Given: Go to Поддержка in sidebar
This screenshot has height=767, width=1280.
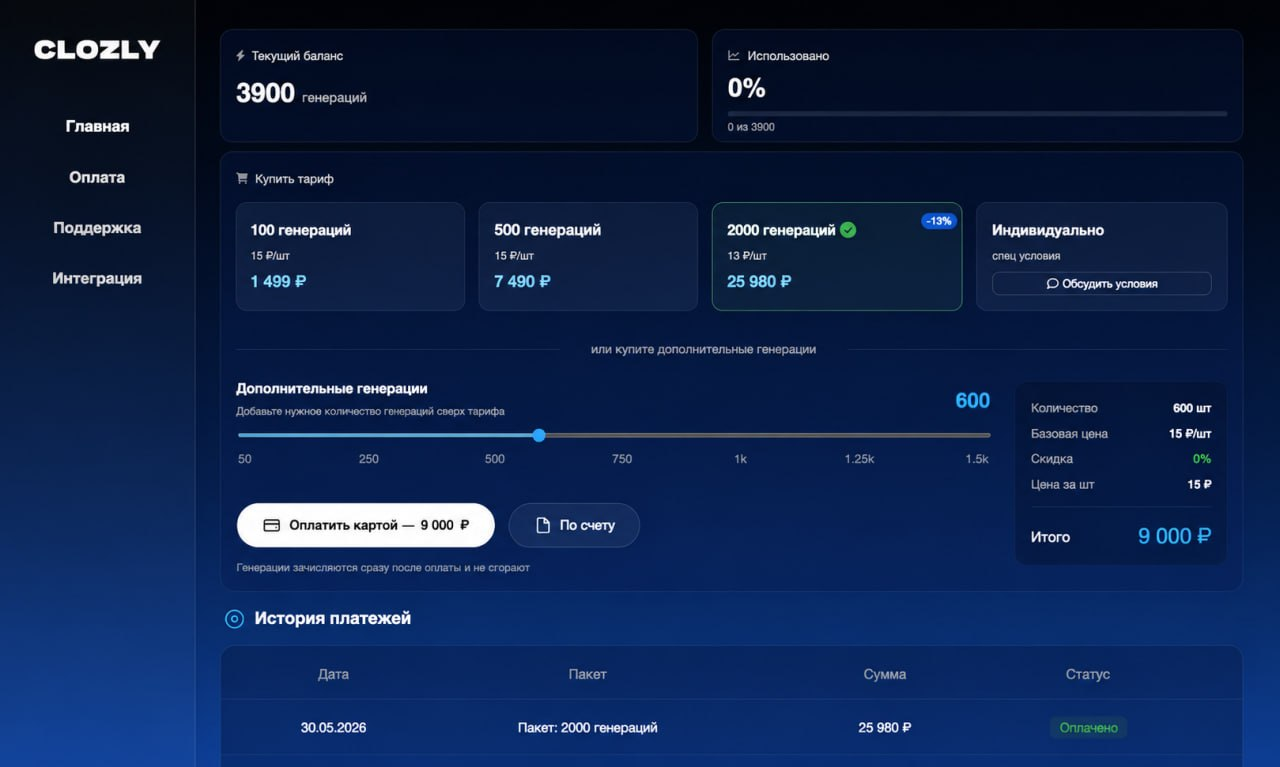Looking at the screenshot, I should (x=97, y=228).
